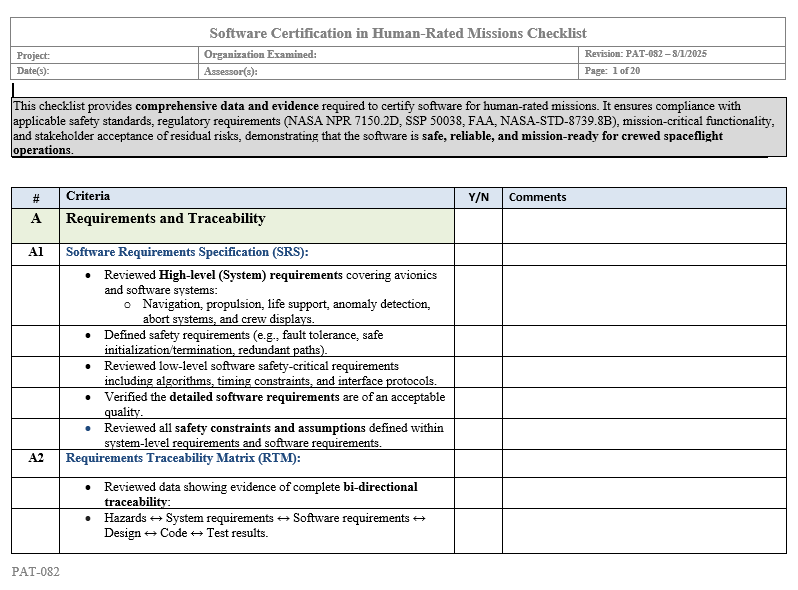Mark Y/N cell for defined safety requirements row
The image size is (798, 590).
(x=478, y=342)
